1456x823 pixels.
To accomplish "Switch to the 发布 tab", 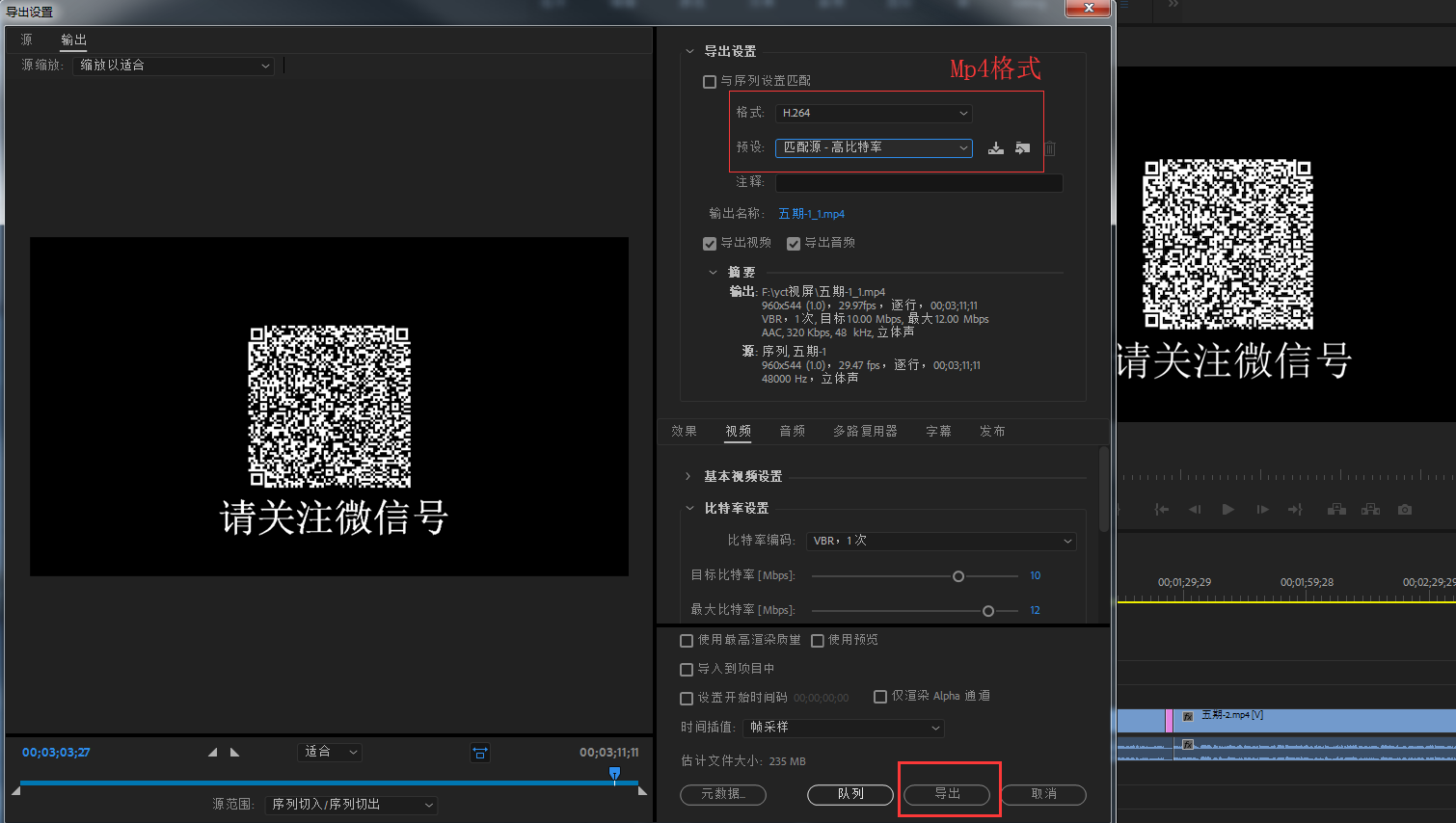I will click(x=993, y=431).
